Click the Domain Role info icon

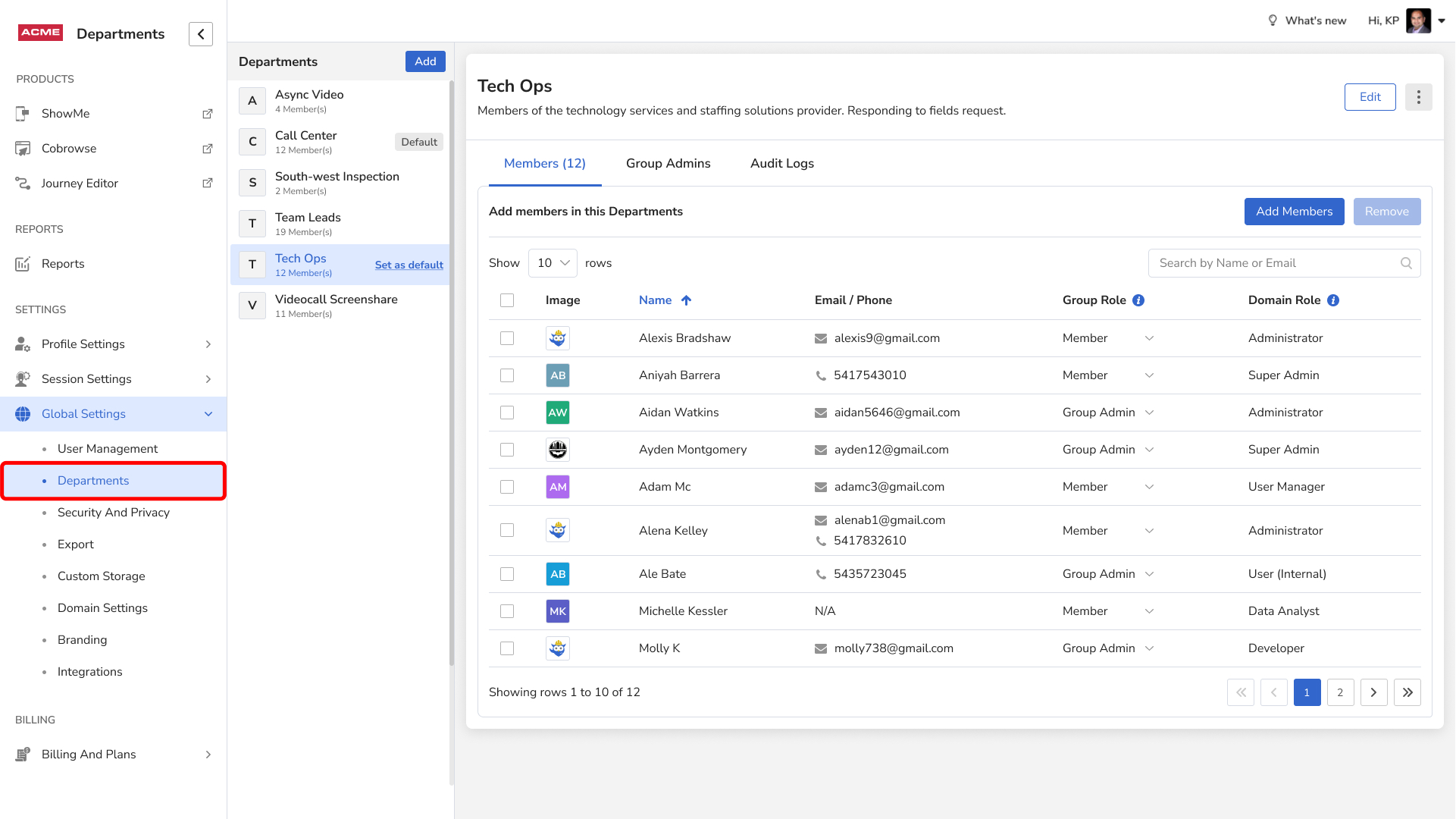coord(1333,300)
